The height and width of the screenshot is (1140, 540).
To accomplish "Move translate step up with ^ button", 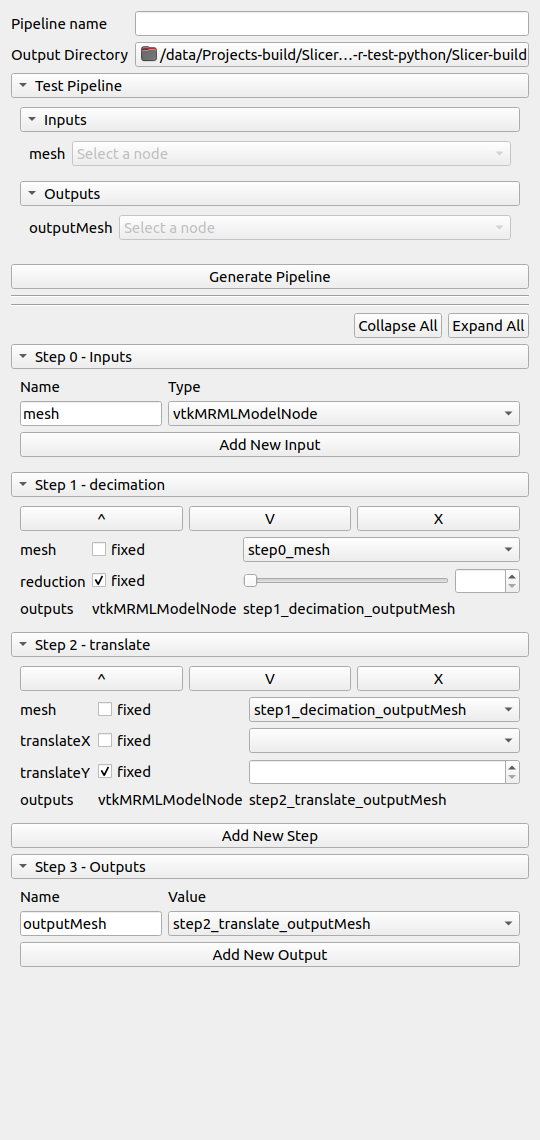I will point(101,678).
